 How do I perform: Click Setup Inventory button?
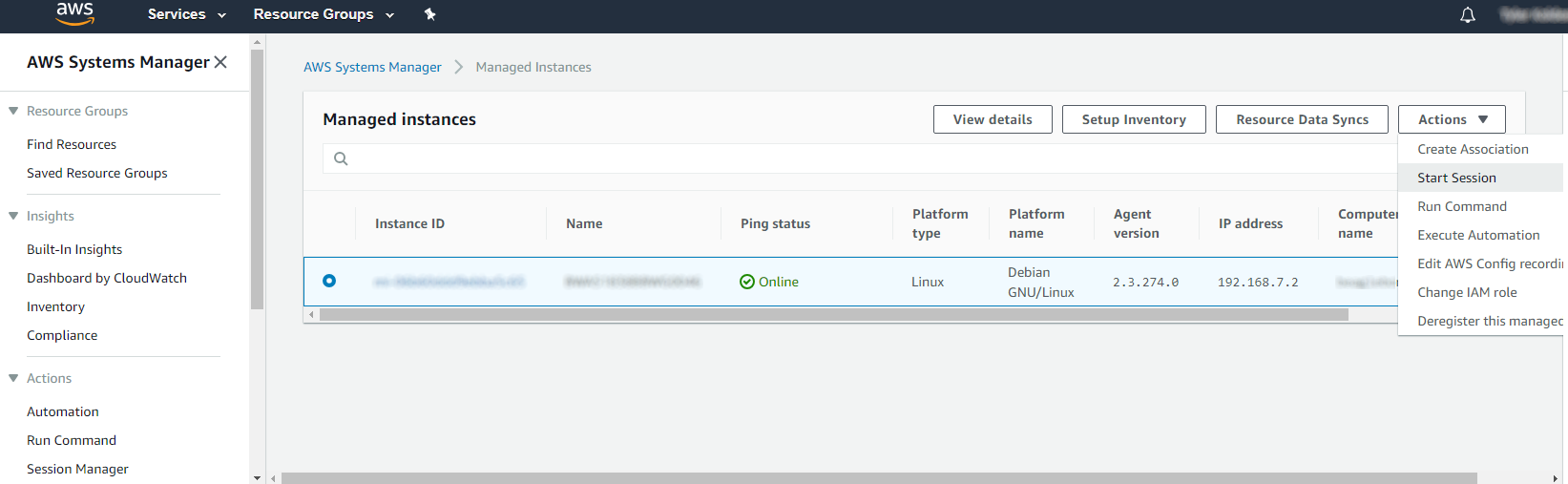(1134, 119)
